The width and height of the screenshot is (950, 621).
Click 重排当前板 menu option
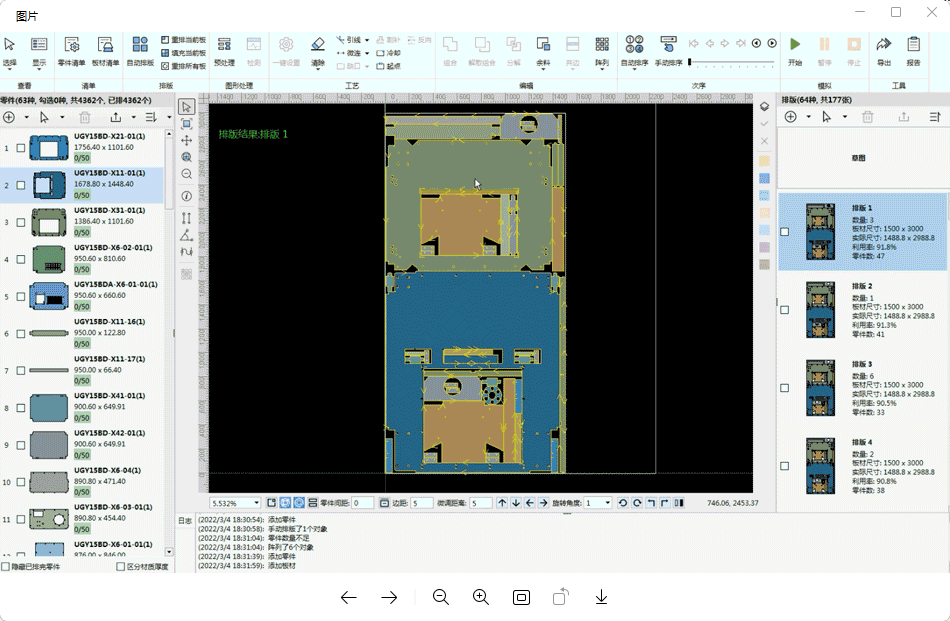[x=183, y=39]
